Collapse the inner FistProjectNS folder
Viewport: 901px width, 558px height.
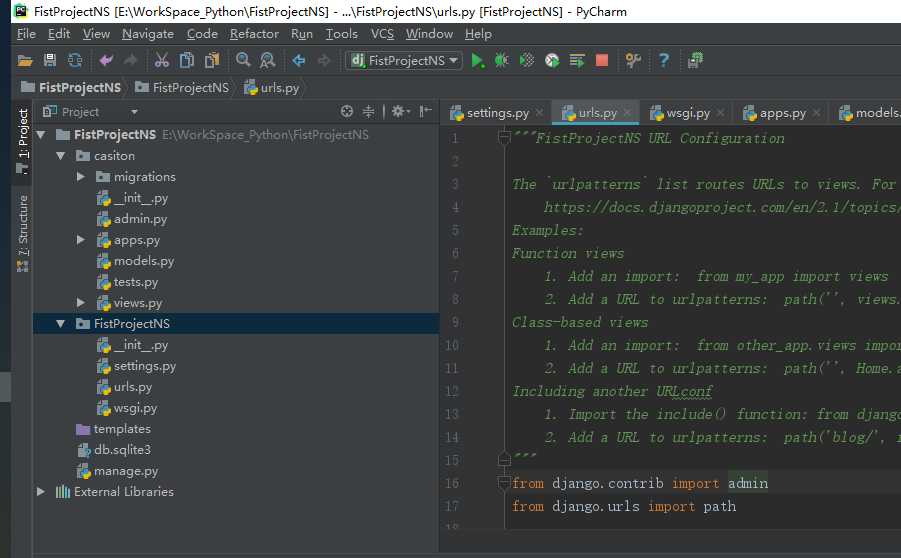60,324
